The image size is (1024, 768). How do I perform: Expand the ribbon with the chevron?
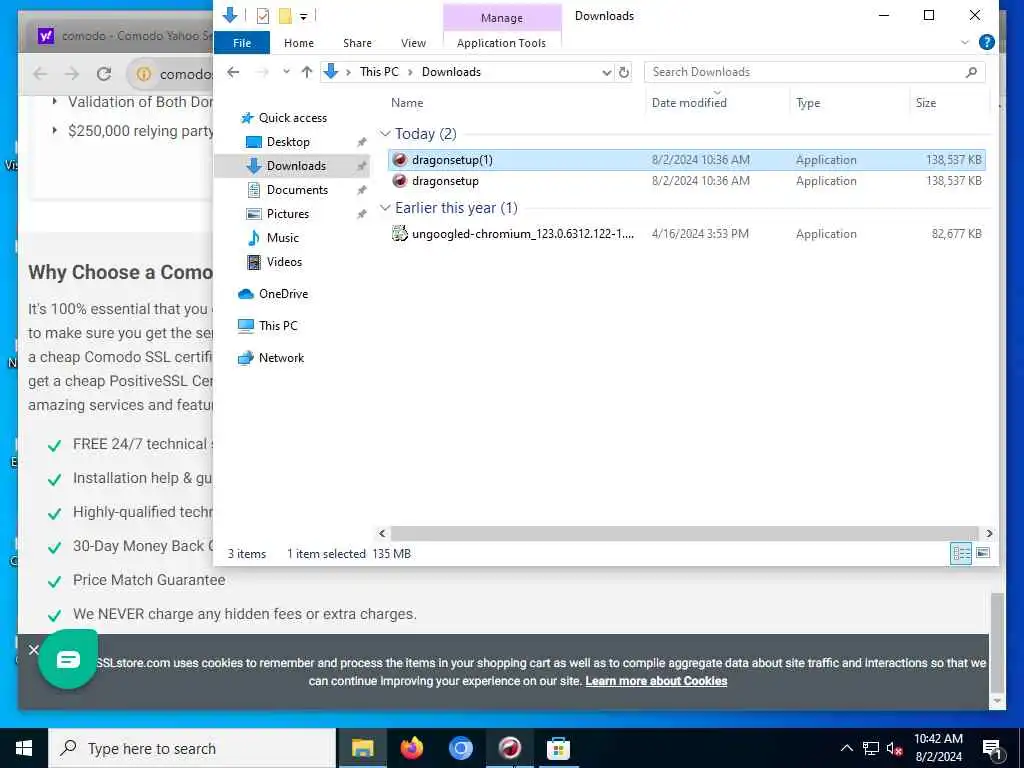pyautogui.click(x=965, y=43)
